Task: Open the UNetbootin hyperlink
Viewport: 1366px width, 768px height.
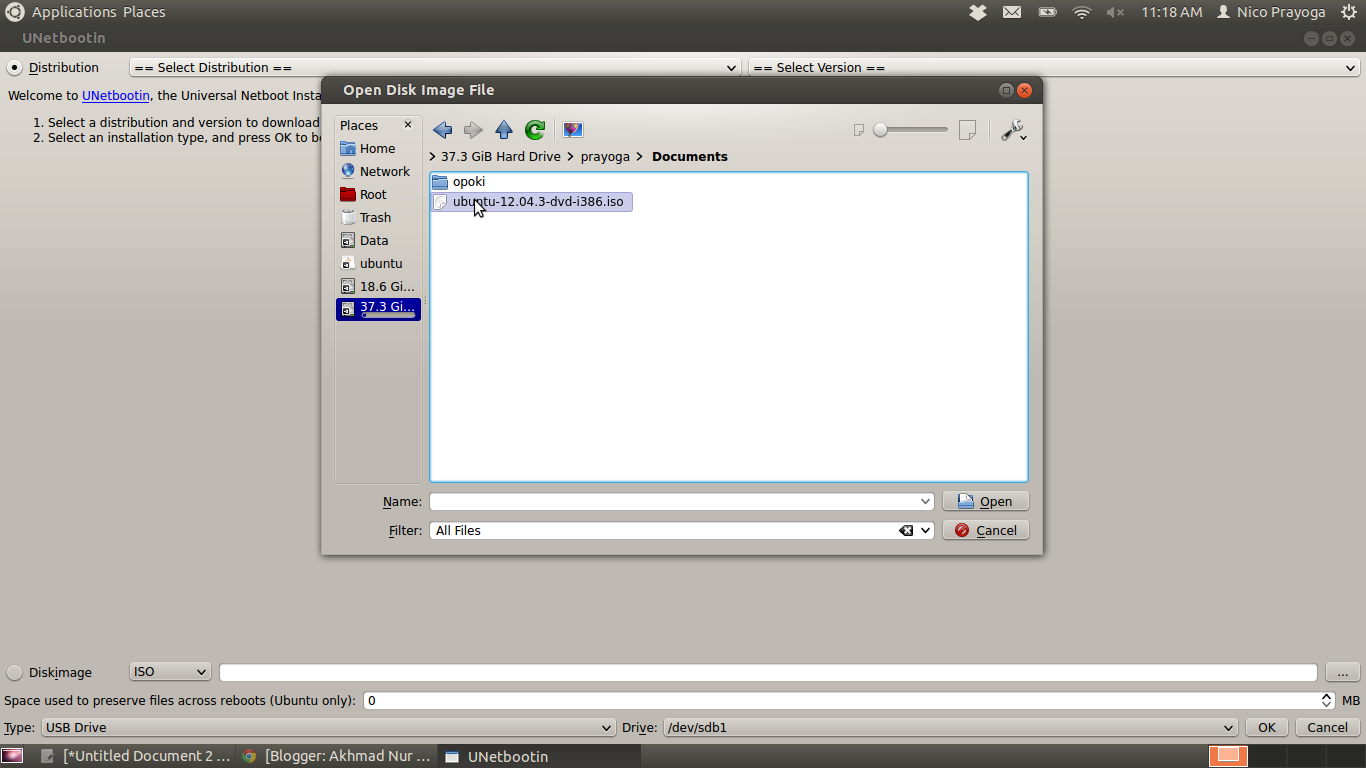Action: (116, 96)
